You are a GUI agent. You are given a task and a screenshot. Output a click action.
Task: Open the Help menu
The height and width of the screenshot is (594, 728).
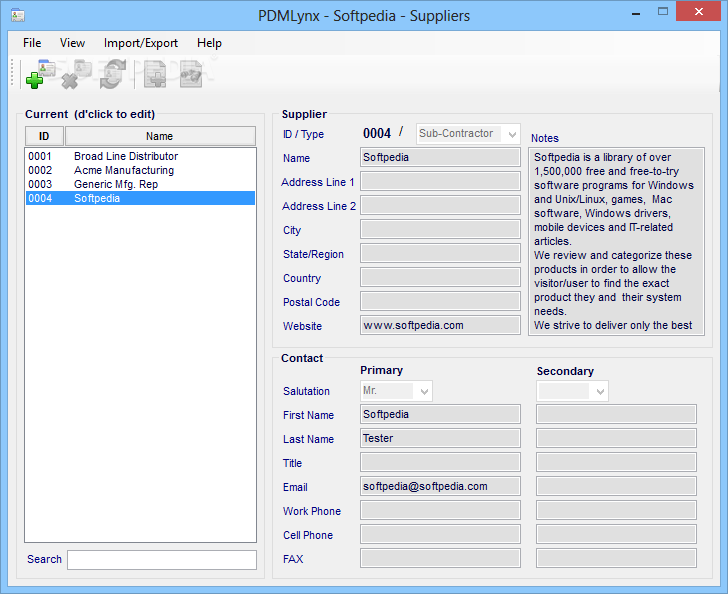coord(209,43)
